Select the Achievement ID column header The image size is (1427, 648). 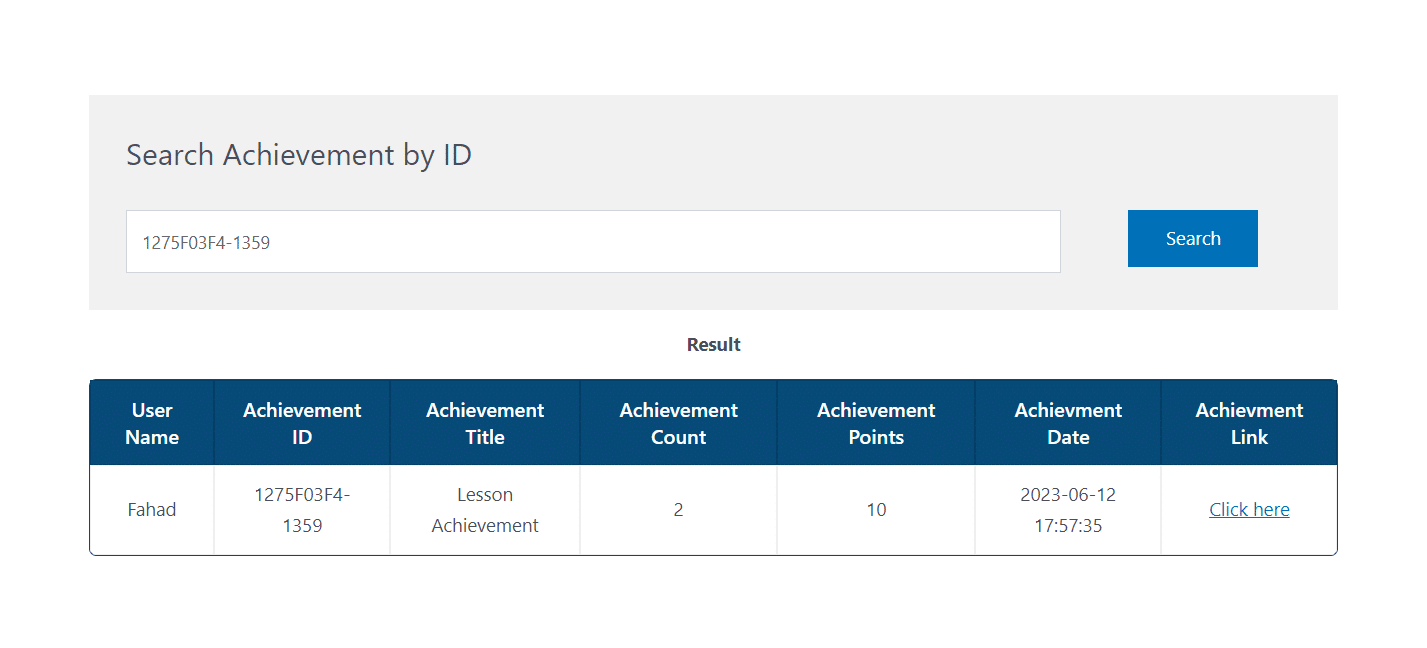302,423
